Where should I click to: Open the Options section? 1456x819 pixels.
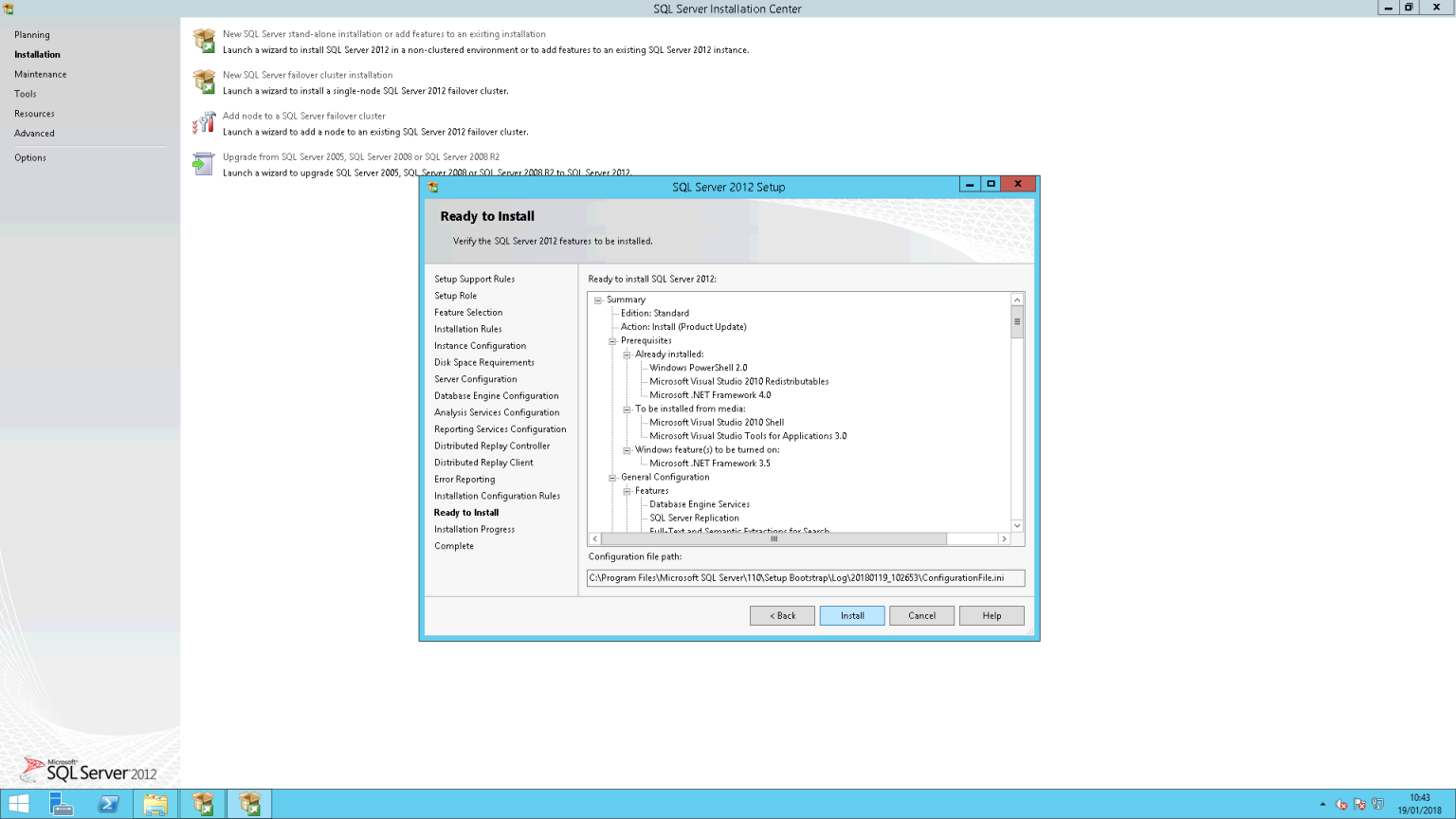[30, 157]
